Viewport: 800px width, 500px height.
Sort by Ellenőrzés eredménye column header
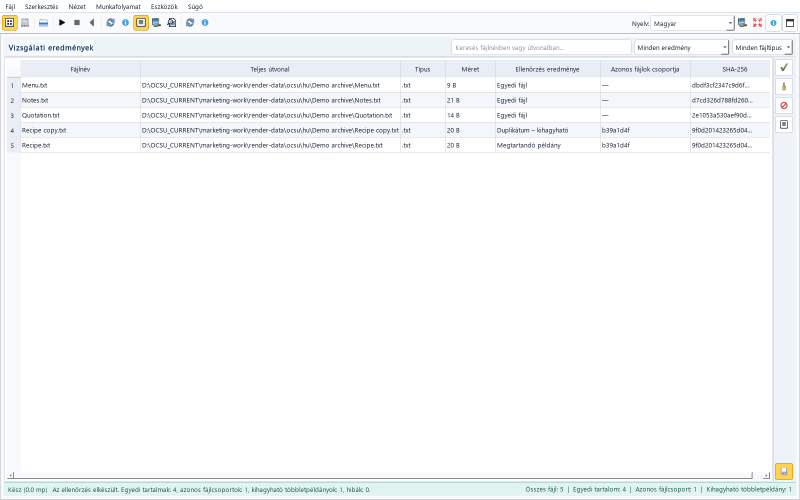point(547,69)
